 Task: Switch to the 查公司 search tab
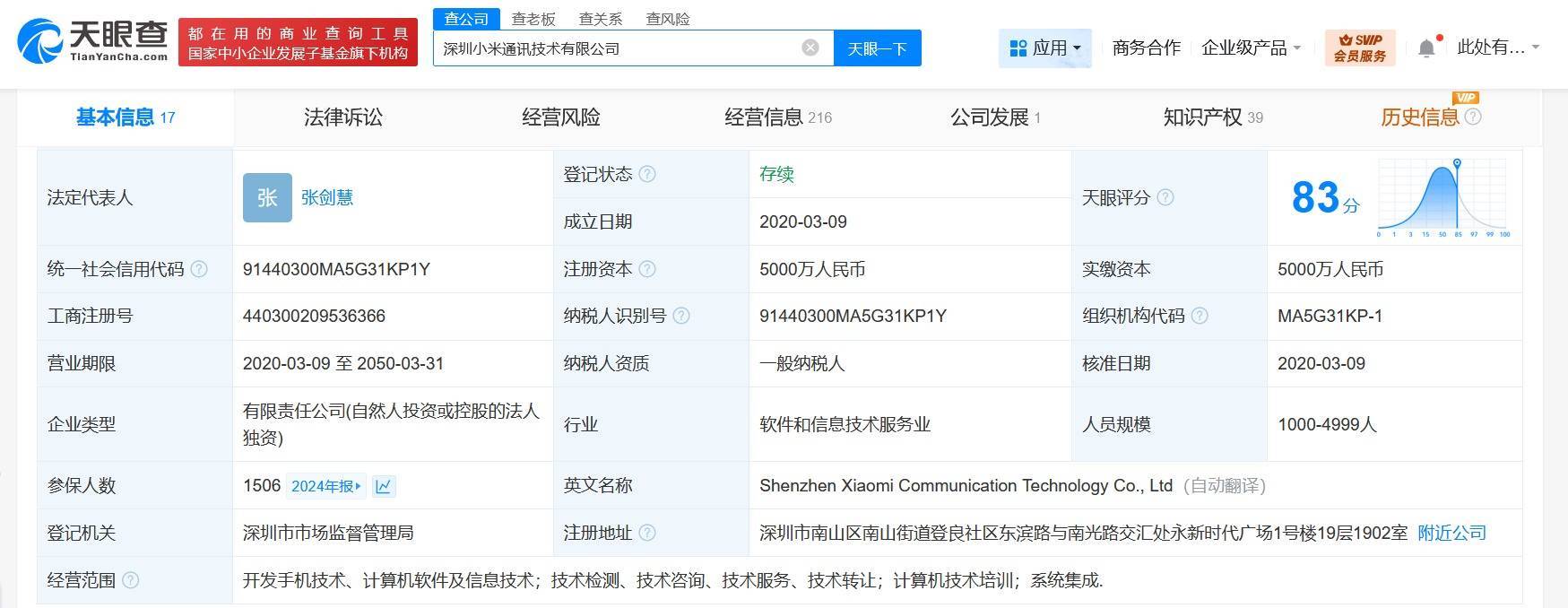tap(466, 19)
